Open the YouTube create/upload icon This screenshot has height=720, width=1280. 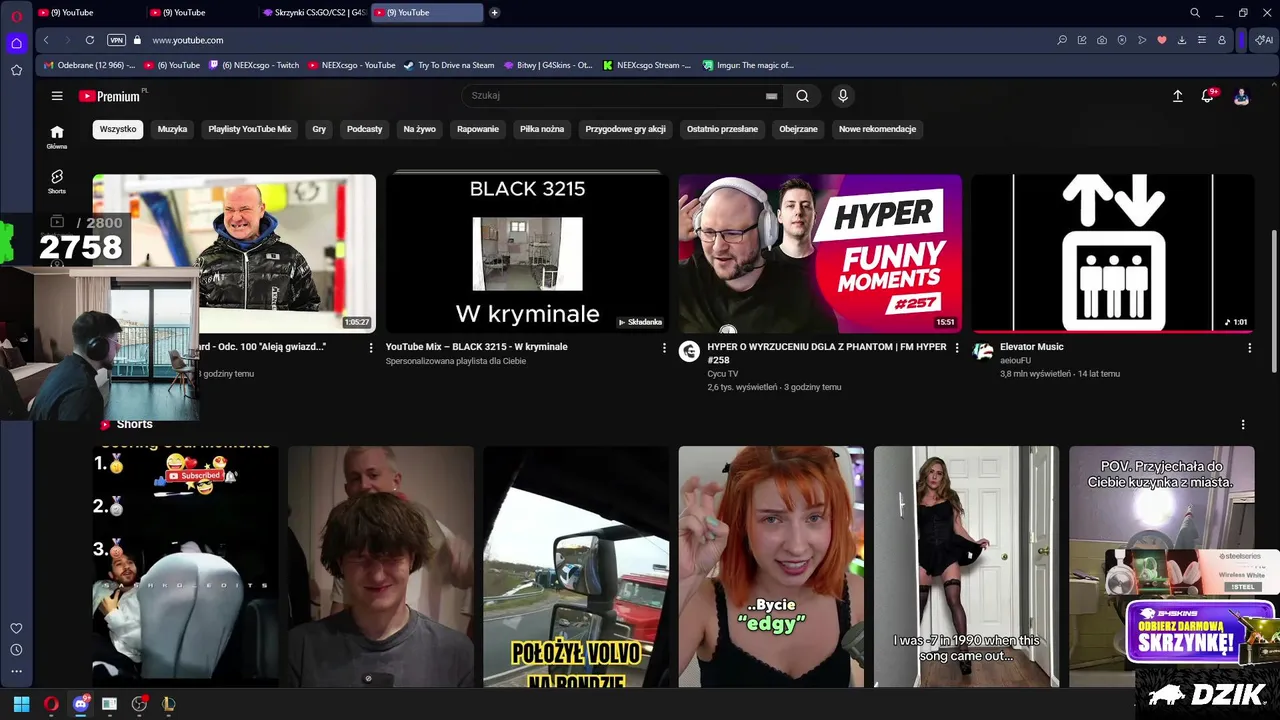tap(1178, 96)
